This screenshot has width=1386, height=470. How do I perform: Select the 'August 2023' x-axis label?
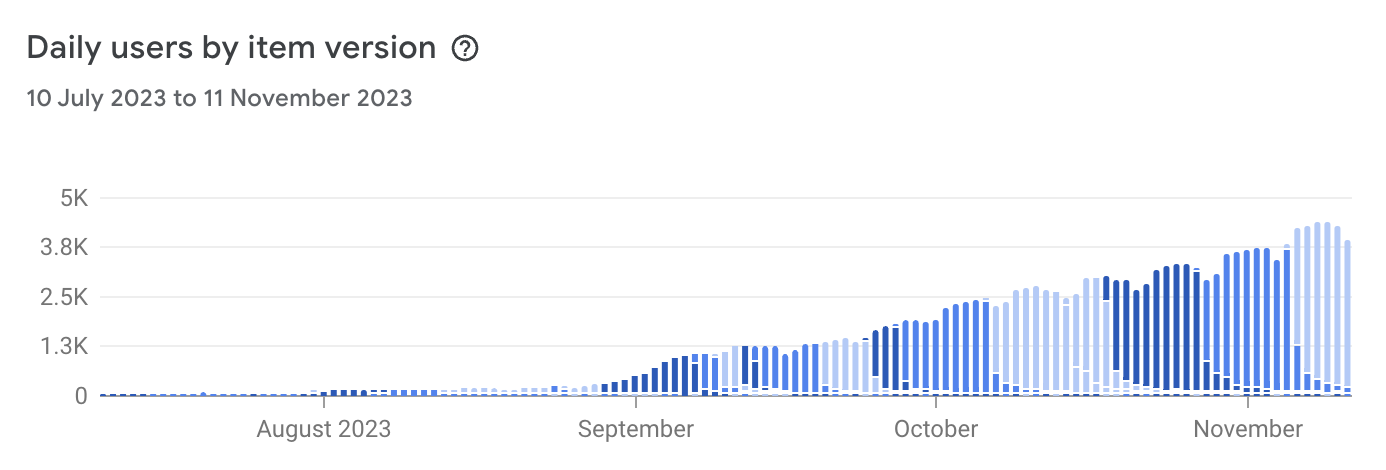tap(323, 430)
